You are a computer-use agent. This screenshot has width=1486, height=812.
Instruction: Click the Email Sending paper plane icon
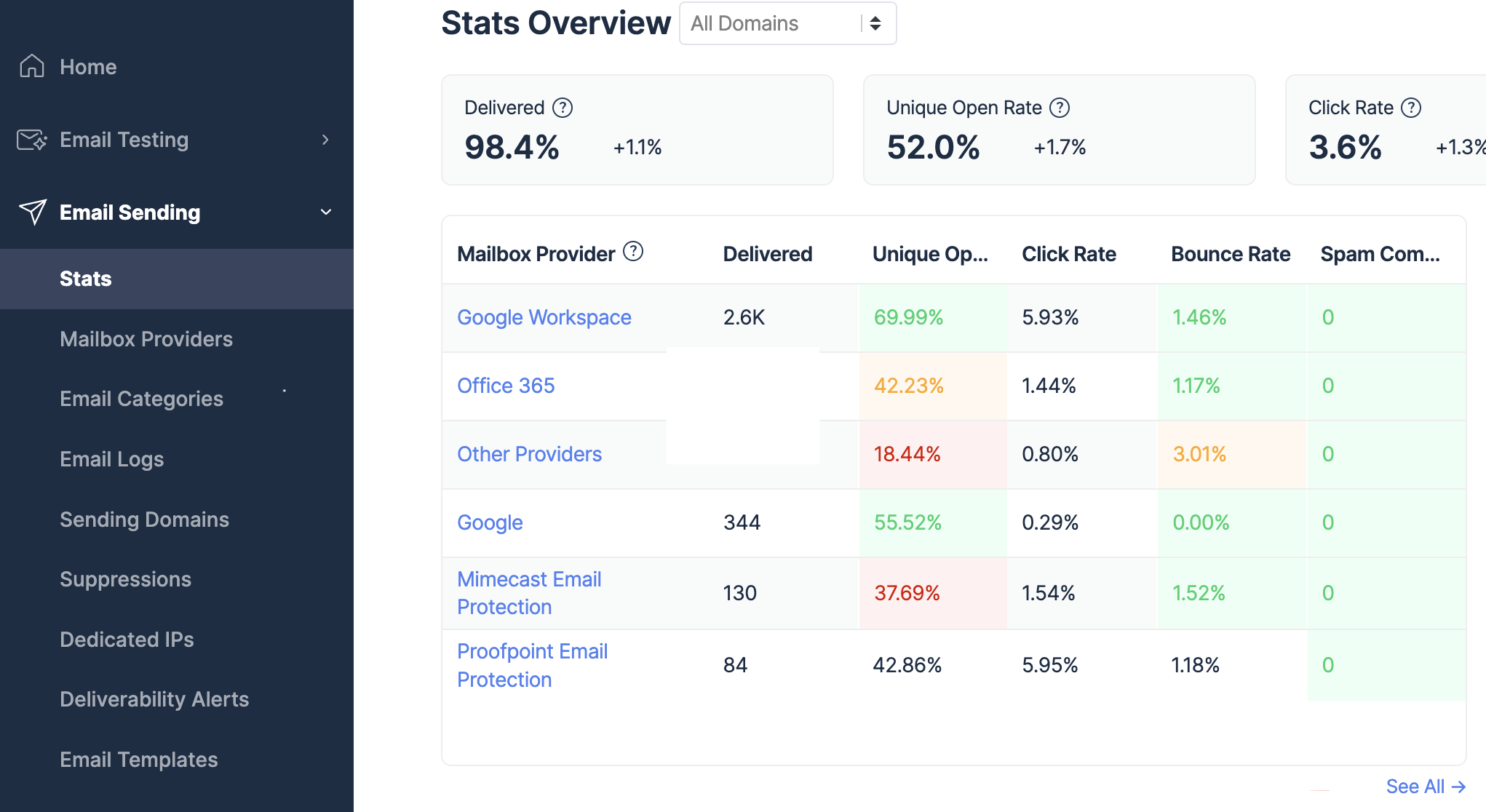click(x=31, y=212)
